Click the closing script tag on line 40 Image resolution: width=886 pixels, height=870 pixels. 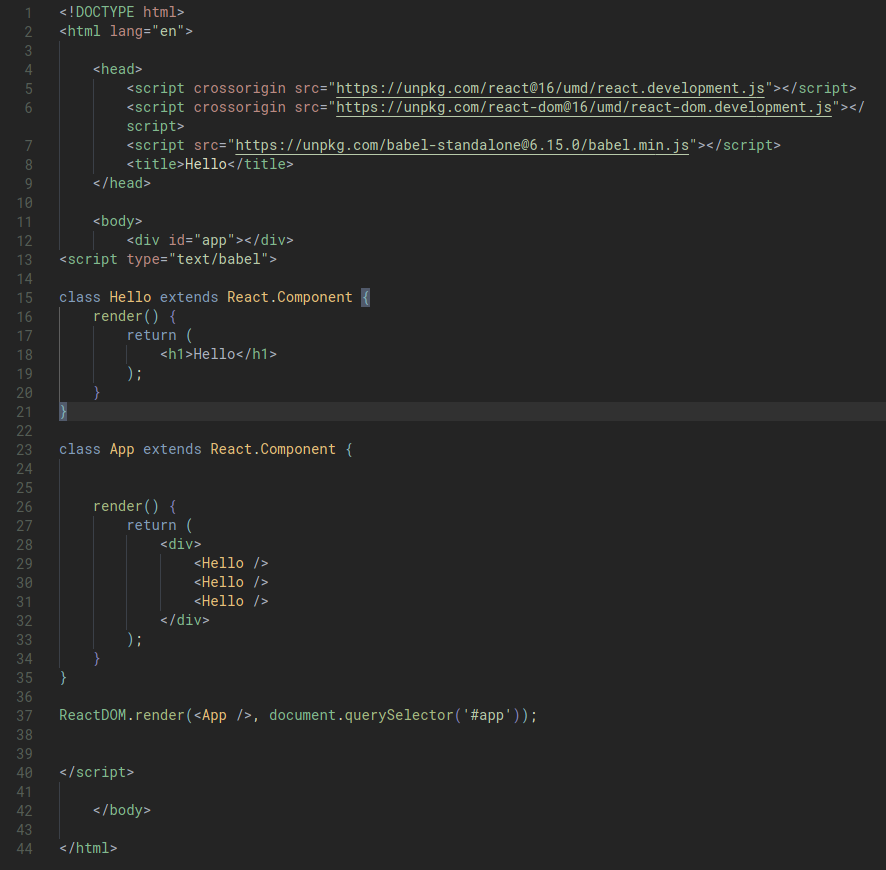click(x=97, y=772)
